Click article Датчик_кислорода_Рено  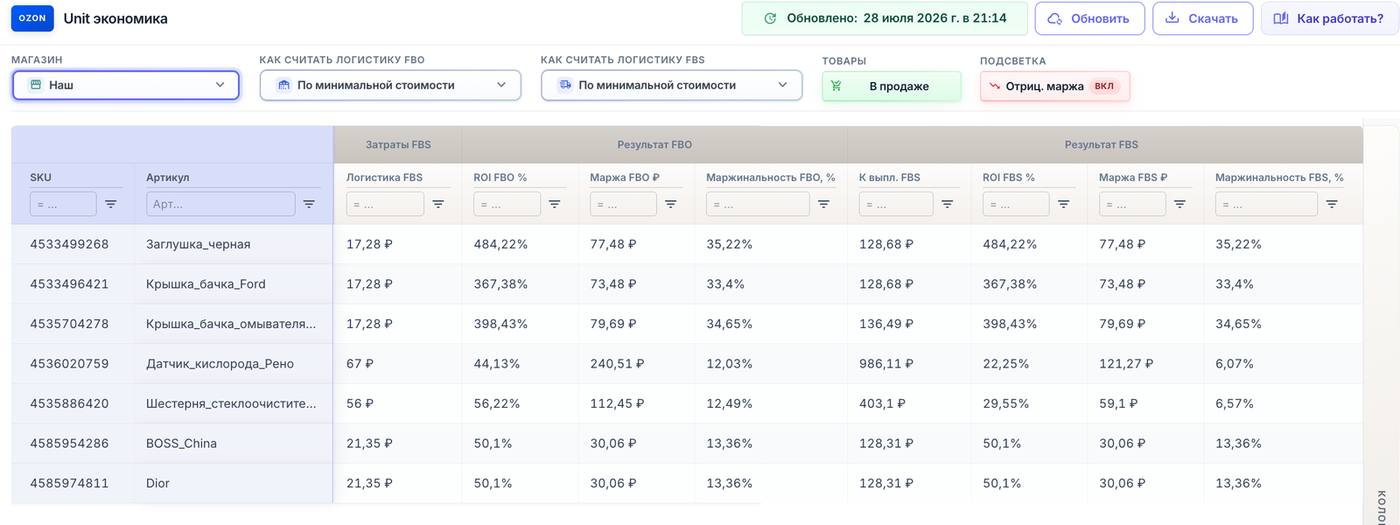pos(220,364)
